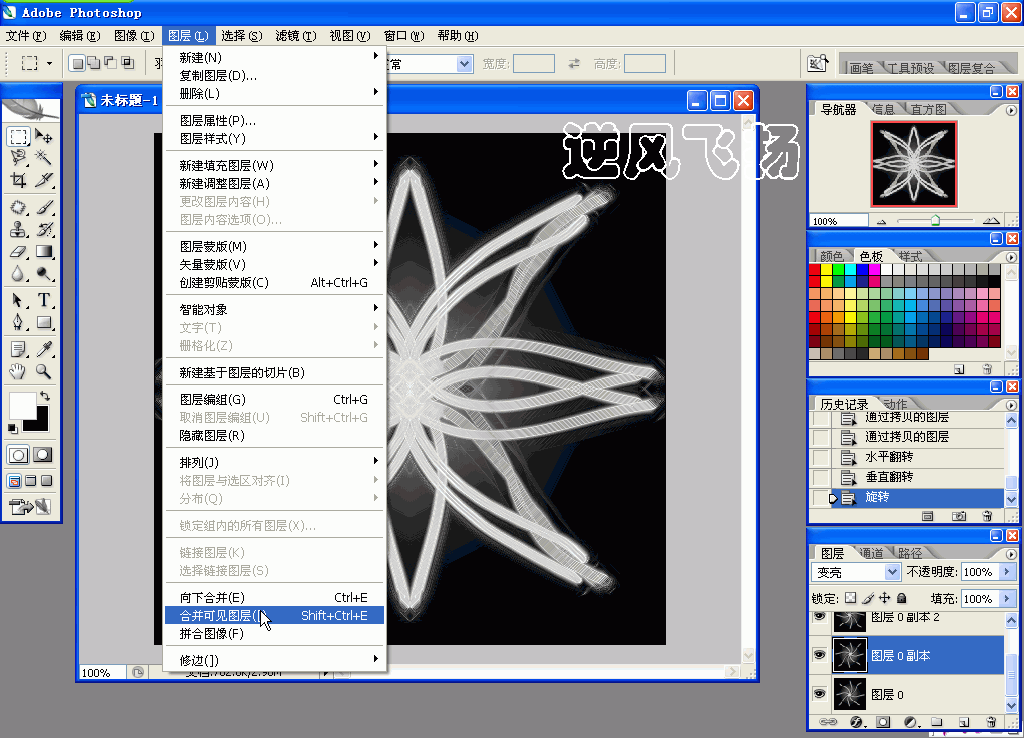
Task: Toggle visibility of 图层 0 layer
Action: coord(820,694)
